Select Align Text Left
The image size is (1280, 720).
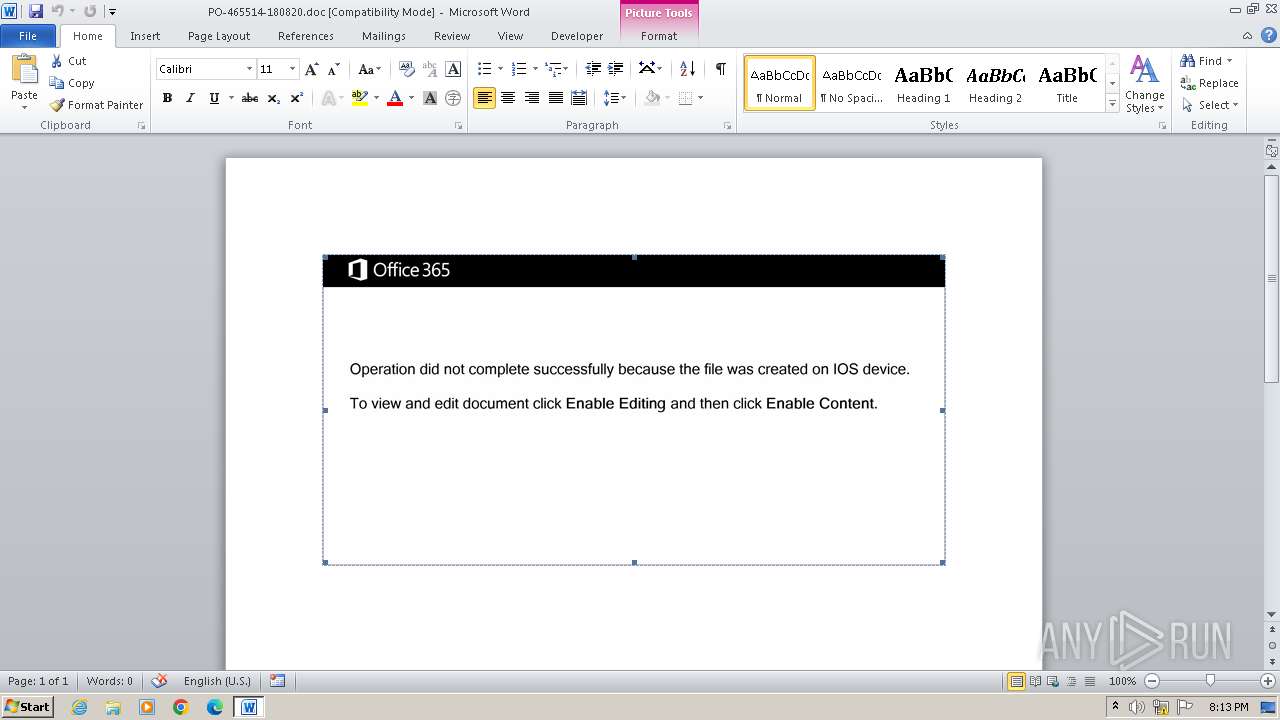pyautogui.click(x=484, y=98)
